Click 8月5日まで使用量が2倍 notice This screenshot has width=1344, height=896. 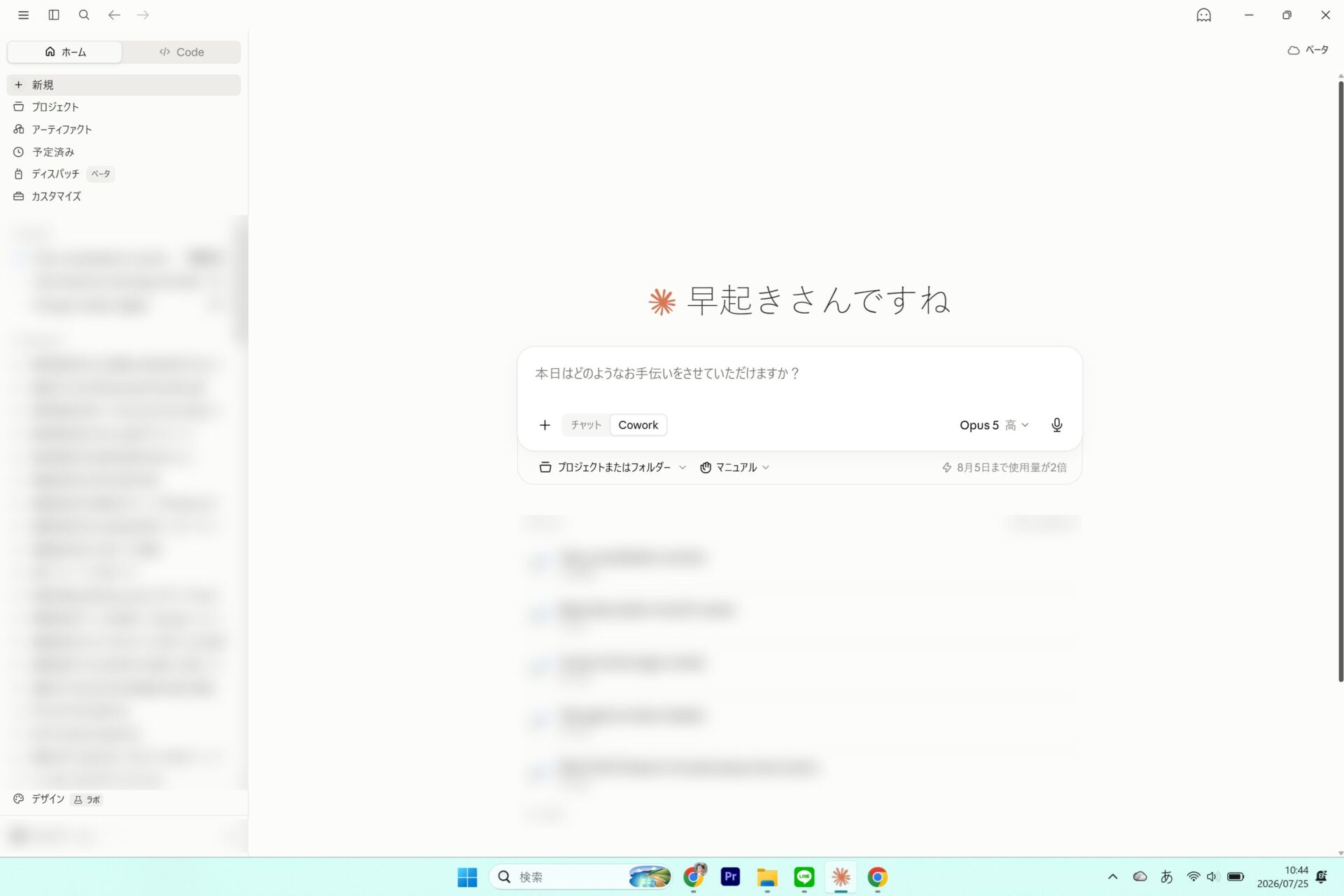[x=1004, y=467]
